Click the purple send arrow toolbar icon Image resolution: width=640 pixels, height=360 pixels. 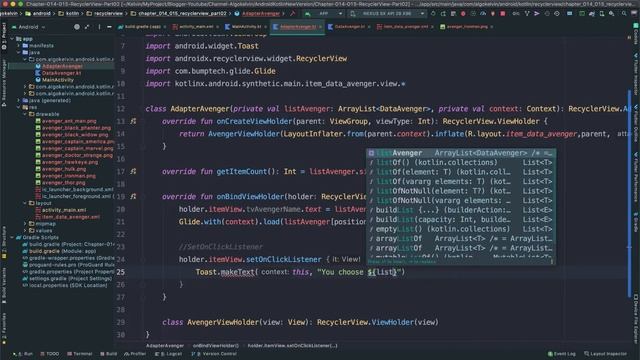click(x=536, y=13)
